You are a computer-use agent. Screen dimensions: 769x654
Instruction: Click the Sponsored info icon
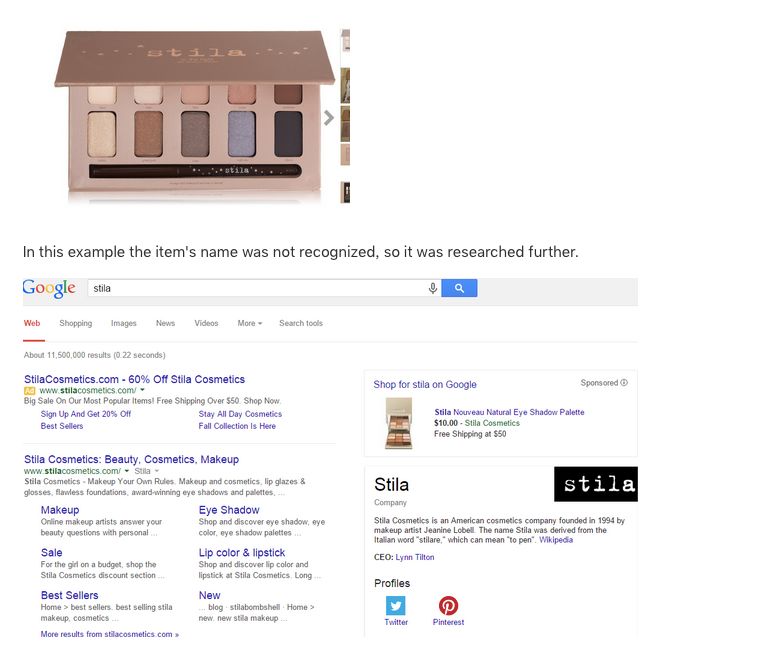tap(624, 382)
